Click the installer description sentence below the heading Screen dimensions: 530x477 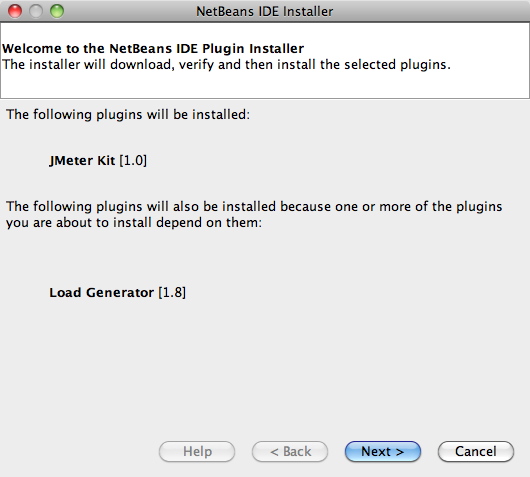point(226,65)
